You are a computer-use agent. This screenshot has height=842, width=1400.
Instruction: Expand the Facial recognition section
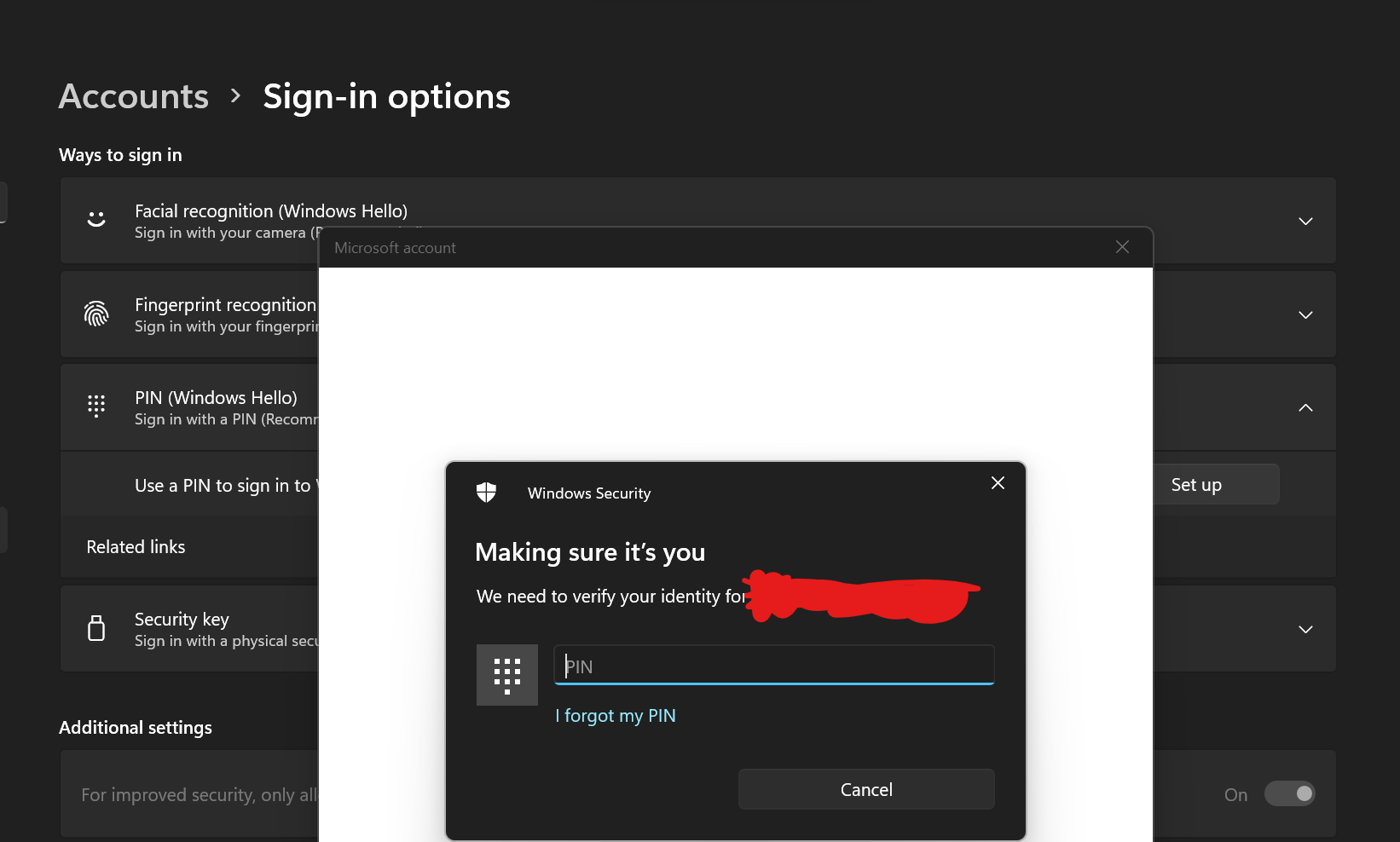click(x=1305, y=222)
